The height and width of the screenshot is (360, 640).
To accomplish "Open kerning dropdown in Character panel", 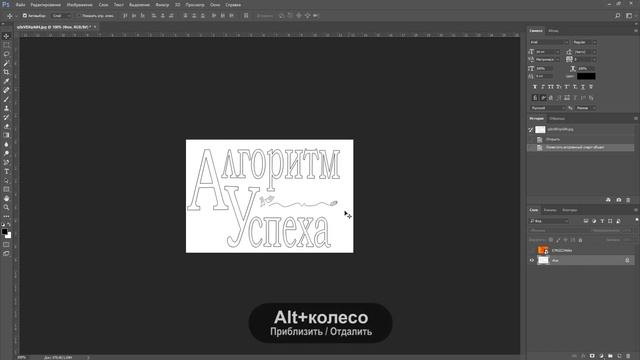I will coord(548,60).
